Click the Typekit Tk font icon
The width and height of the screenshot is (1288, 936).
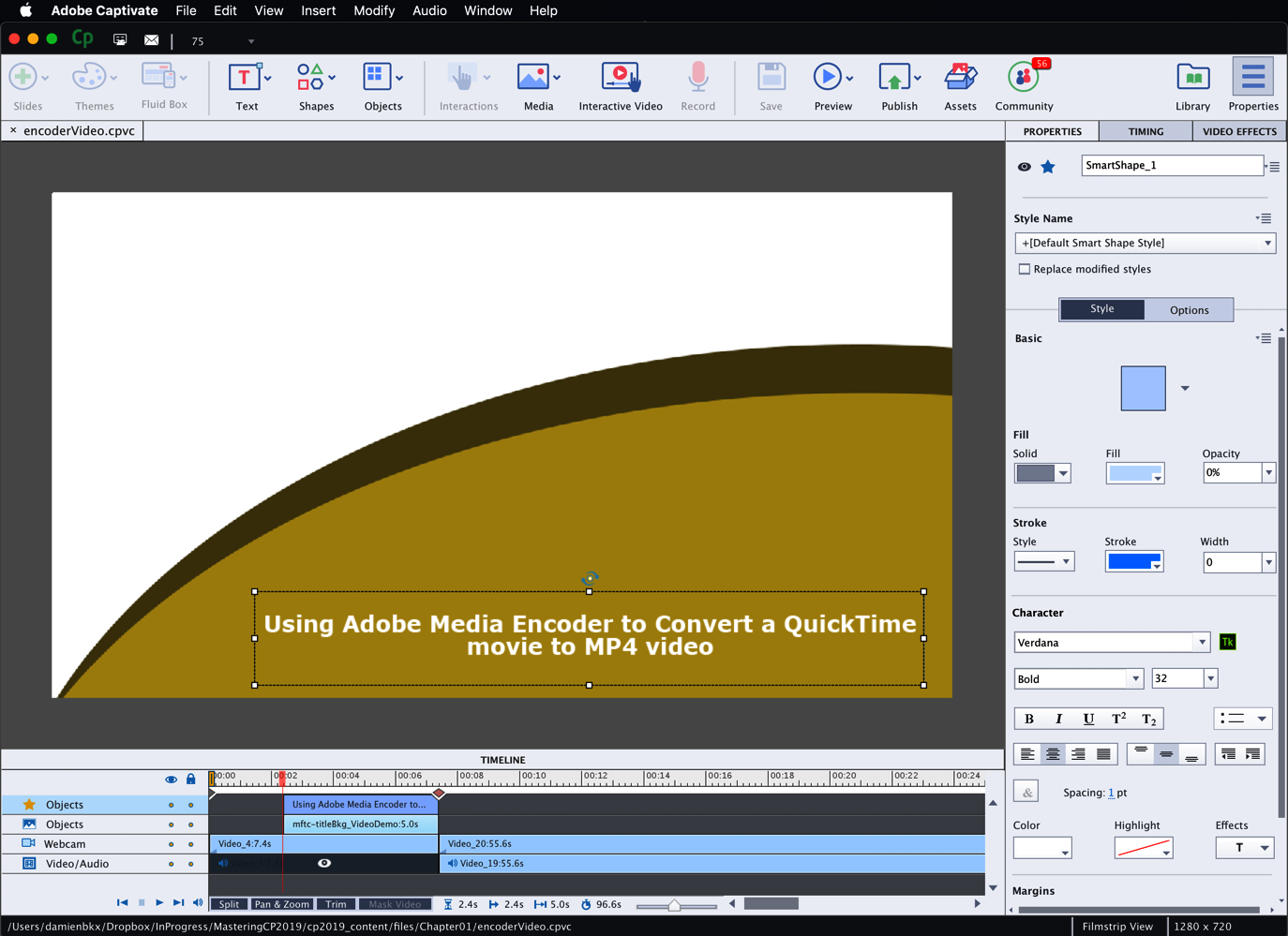1228,642
